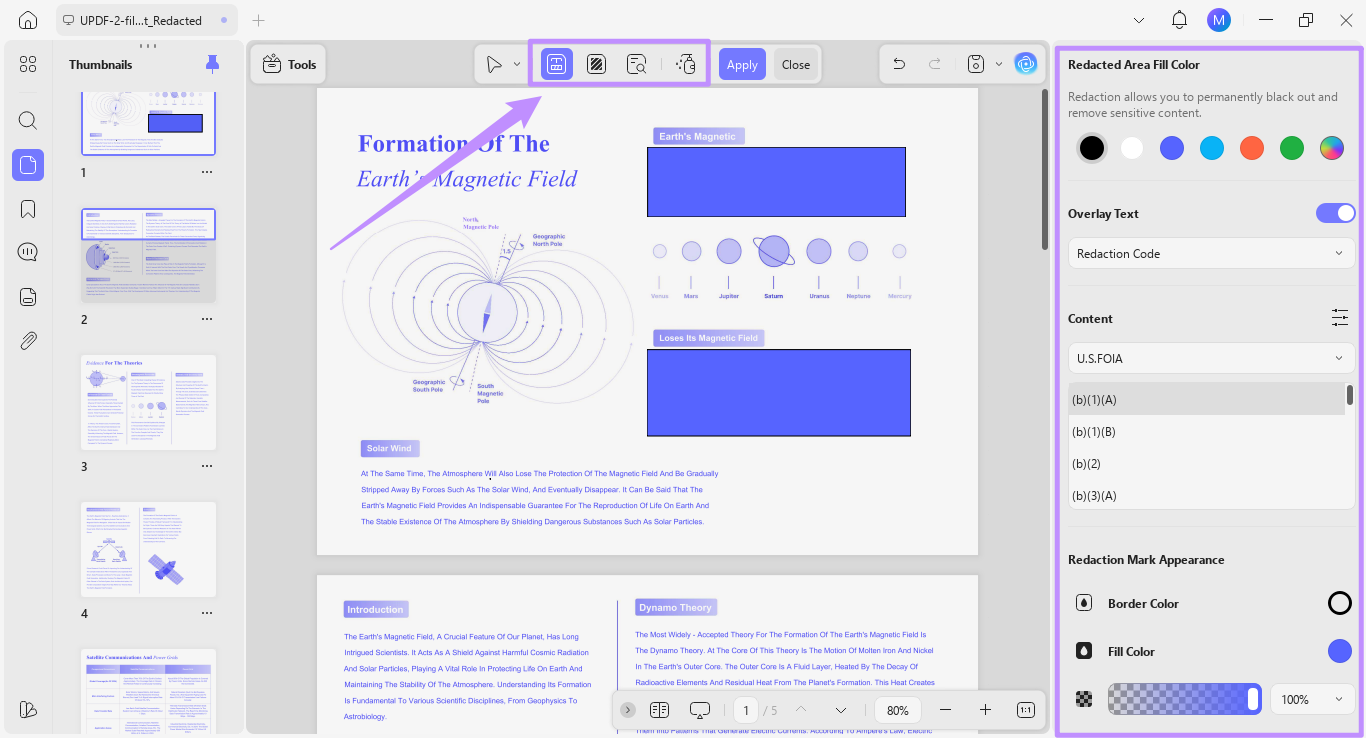This screenshot has height=738, width=1366.
Task: Click the Close redaction button
Action: tap(796, 64)
